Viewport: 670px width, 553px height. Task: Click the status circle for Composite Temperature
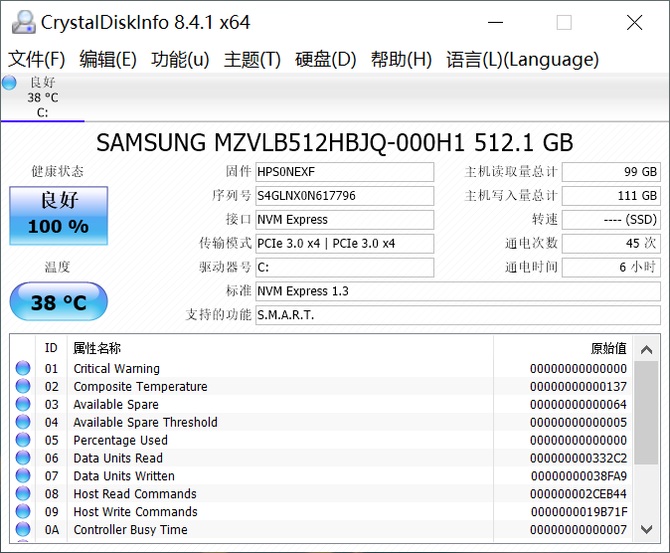pos(23,386)
